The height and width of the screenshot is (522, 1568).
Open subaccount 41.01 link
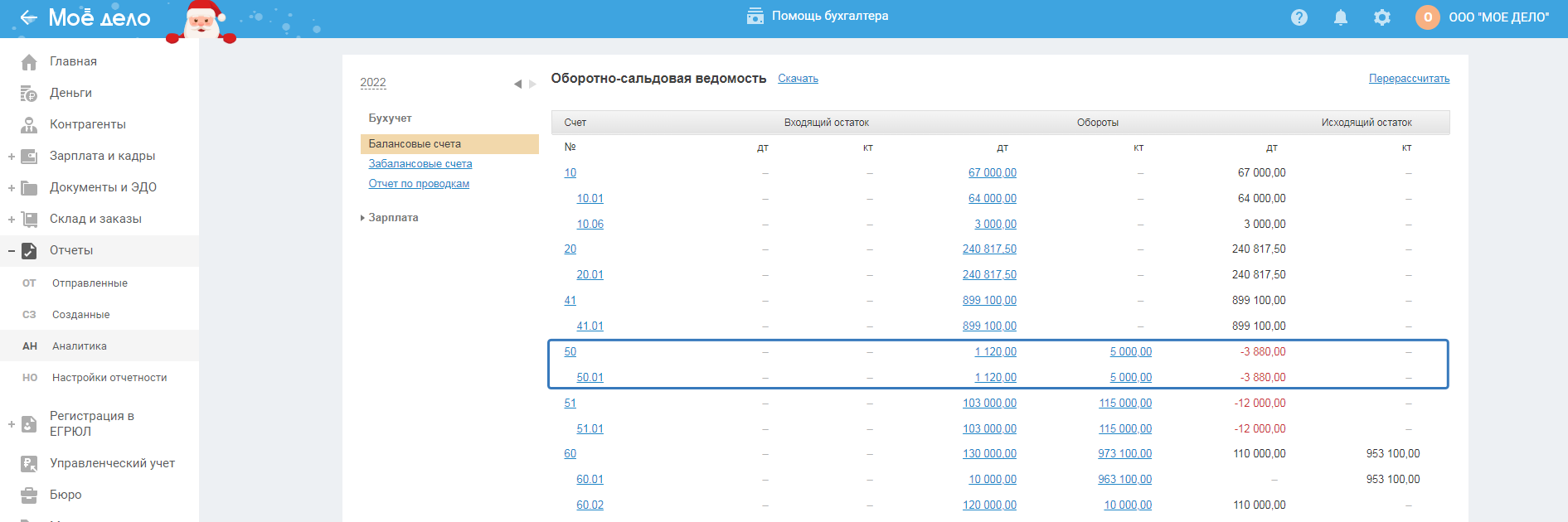coord(590,326)
